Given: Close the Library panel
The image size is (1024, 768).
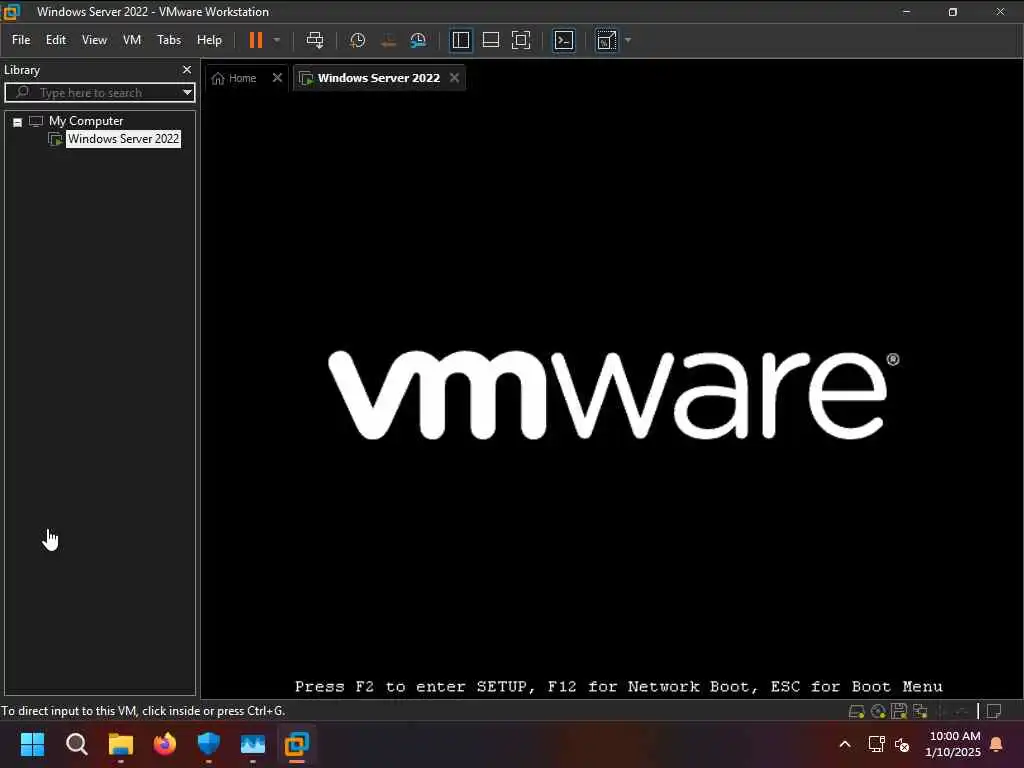Looking at the screenshot, I should [x=187, y=69].
